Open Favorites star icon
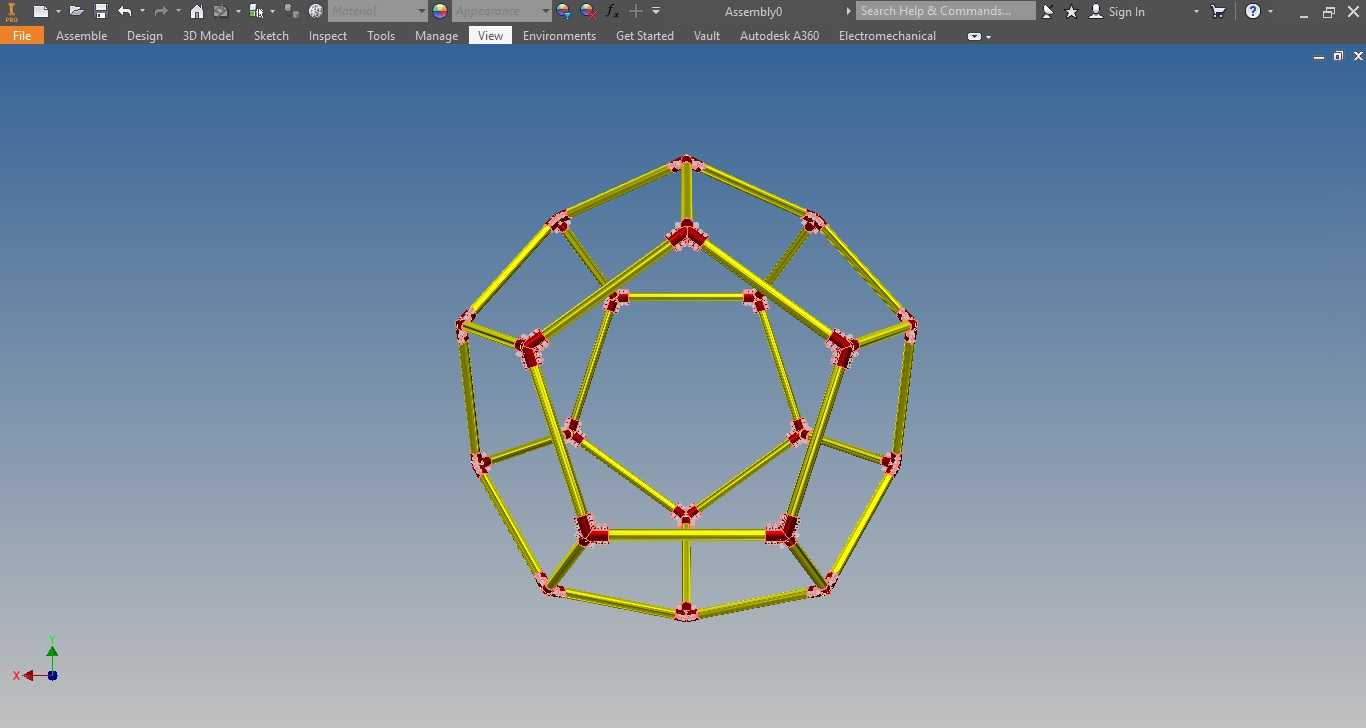Viewport: 1366px width, 728px height. coord(1072,11)
